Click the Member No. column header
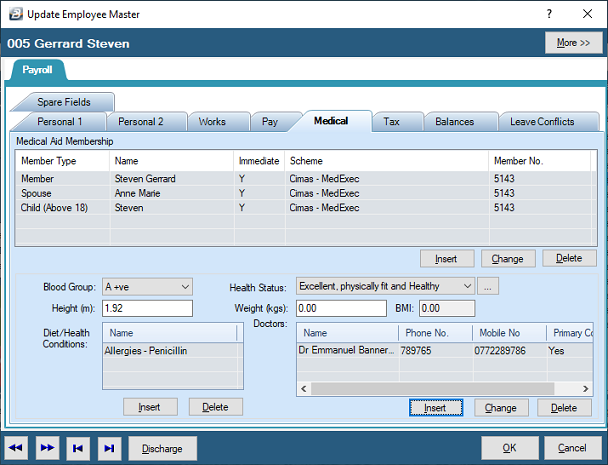The width and height of the screenshot is (608, 465). tap(540, 161)
